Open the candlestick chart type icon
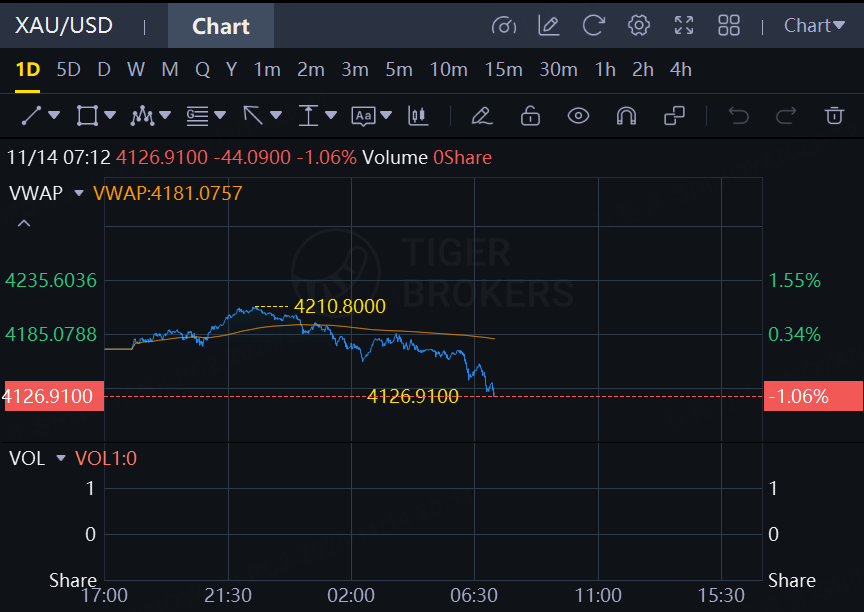The height and width of the screenshot is (612, 864). [418, 116]
